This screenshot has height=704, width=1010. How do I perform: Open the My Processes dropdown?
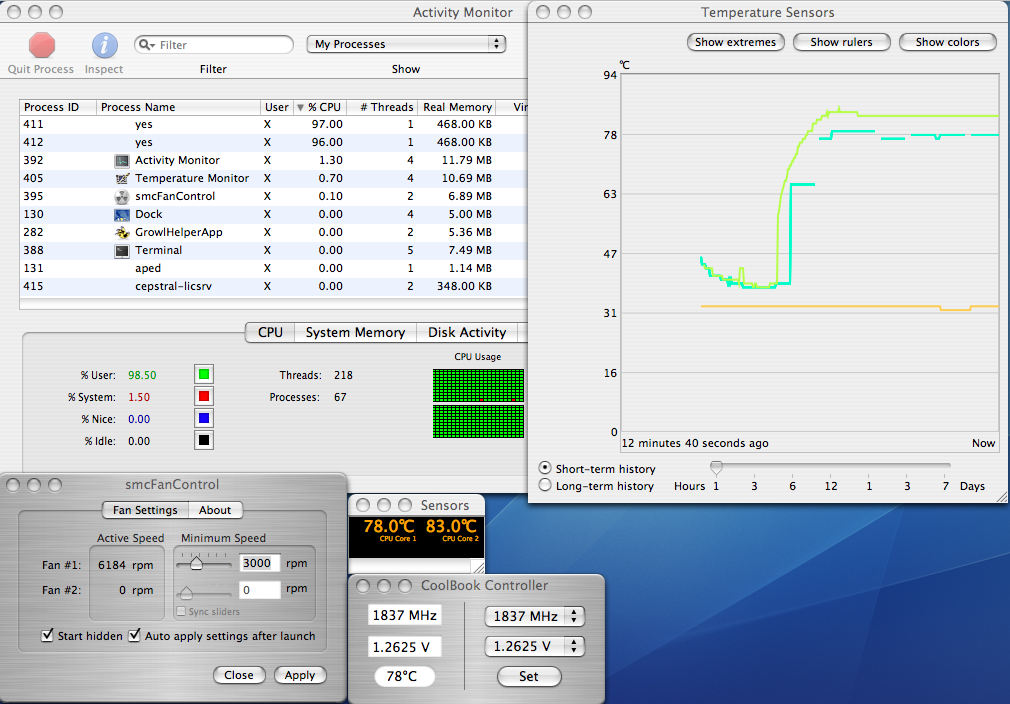click(x=406, y=44)
